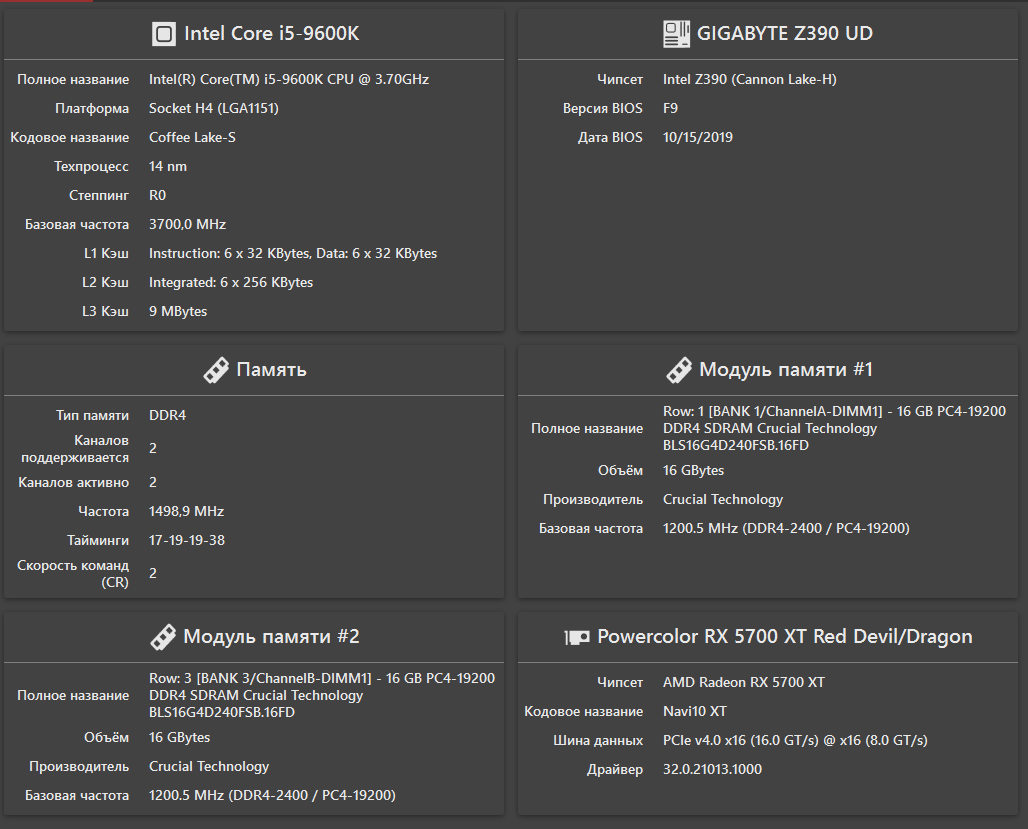
Task: Select the Powercolor RX 5700 XT Red Devil/Dragon title
Action: (785, 637)
